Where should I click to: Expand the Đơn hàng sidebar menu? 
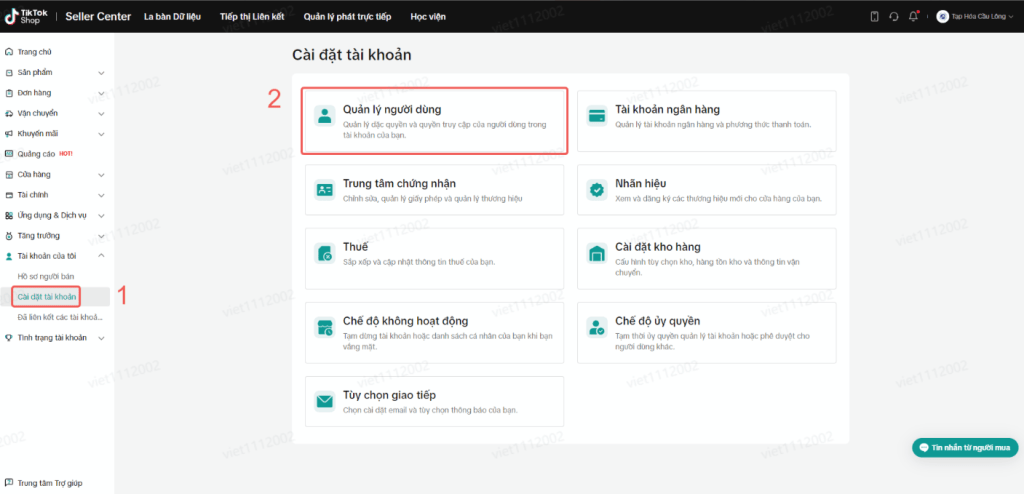101,93
